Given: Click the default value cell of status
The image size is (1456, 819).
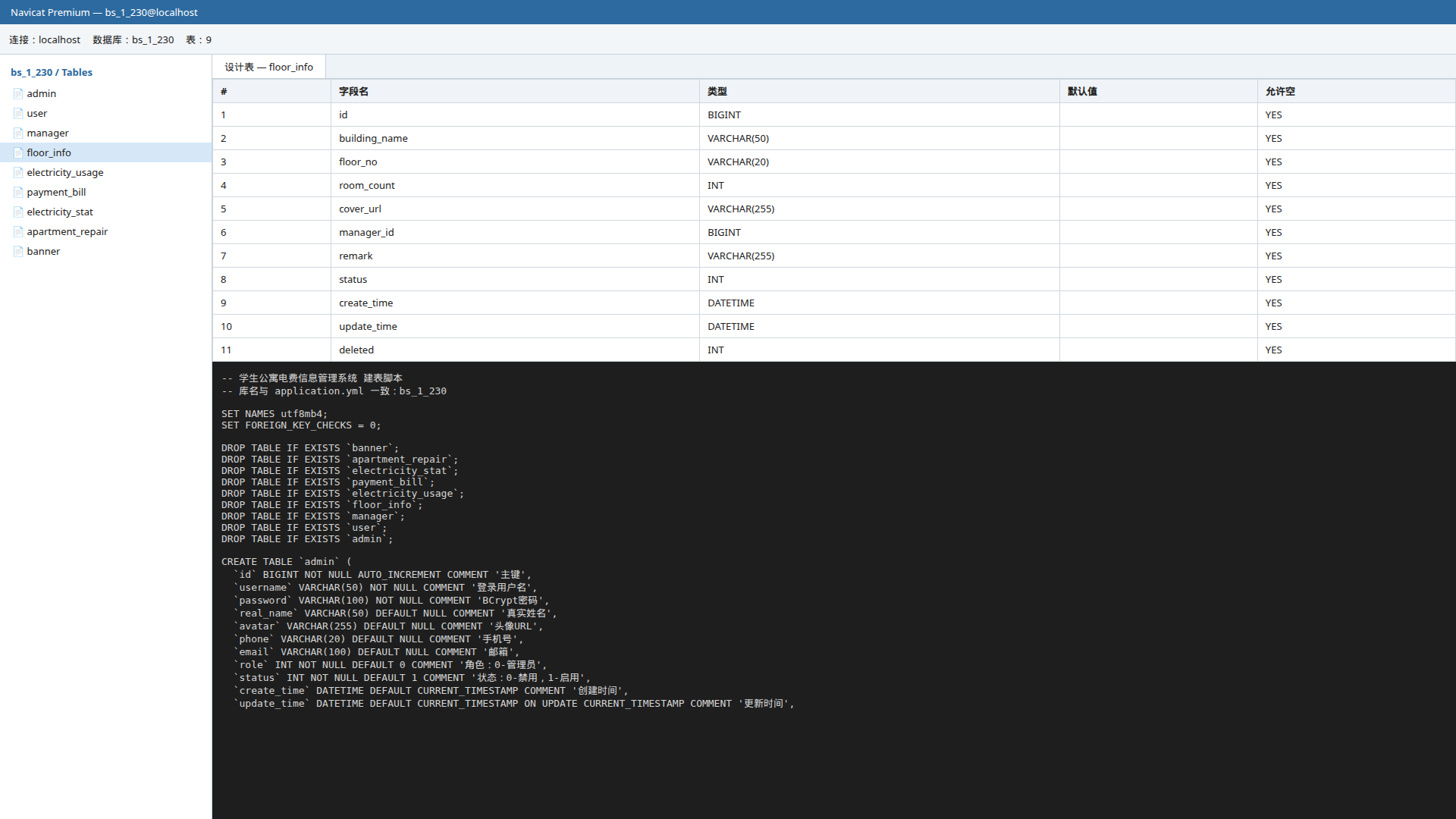Looking at the screenshot, I should click(x=1158, y=279).
